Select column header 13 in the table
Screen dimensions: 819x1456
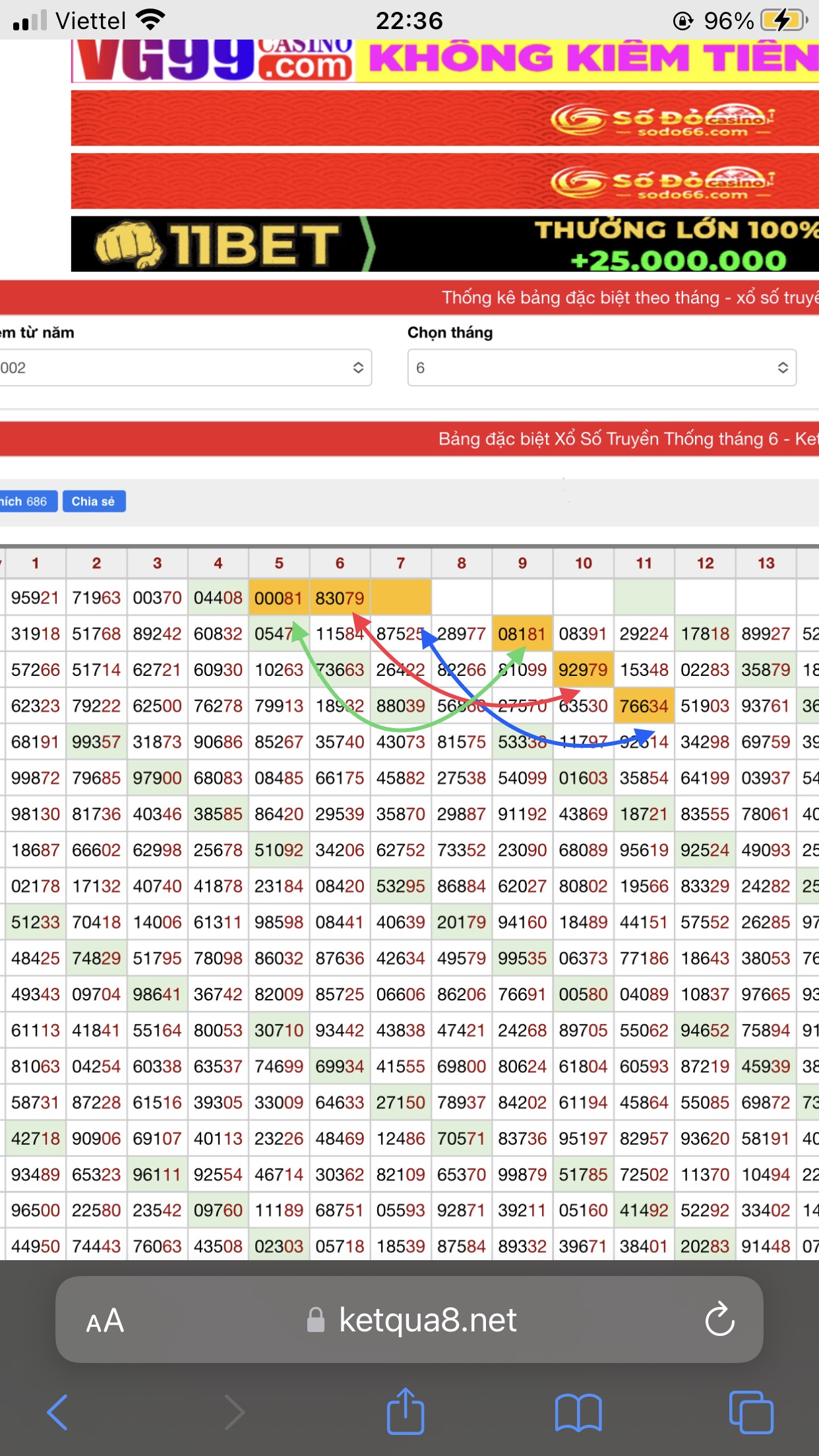pyautogui.click(x=766, y=563)
